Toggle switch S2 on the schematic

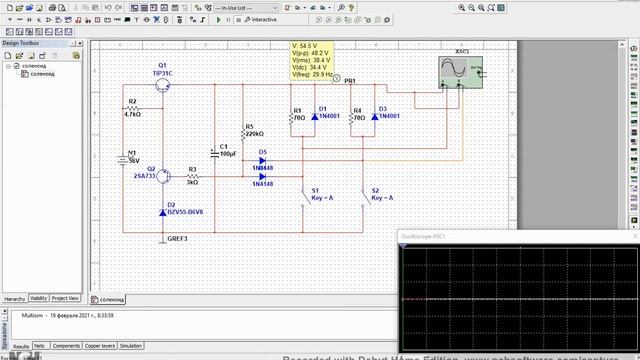366,198
